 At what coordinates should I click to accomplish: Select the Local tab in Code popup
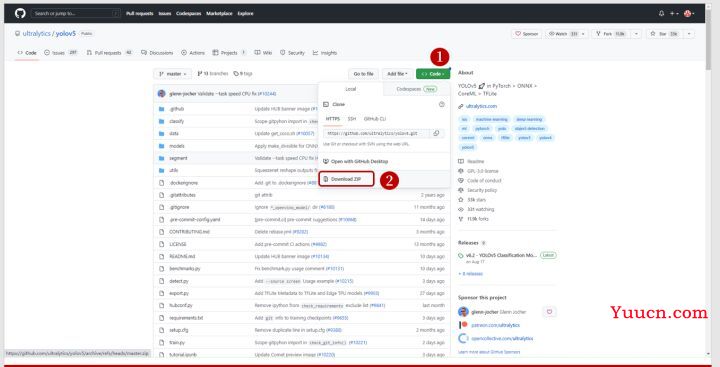(350, 89)
